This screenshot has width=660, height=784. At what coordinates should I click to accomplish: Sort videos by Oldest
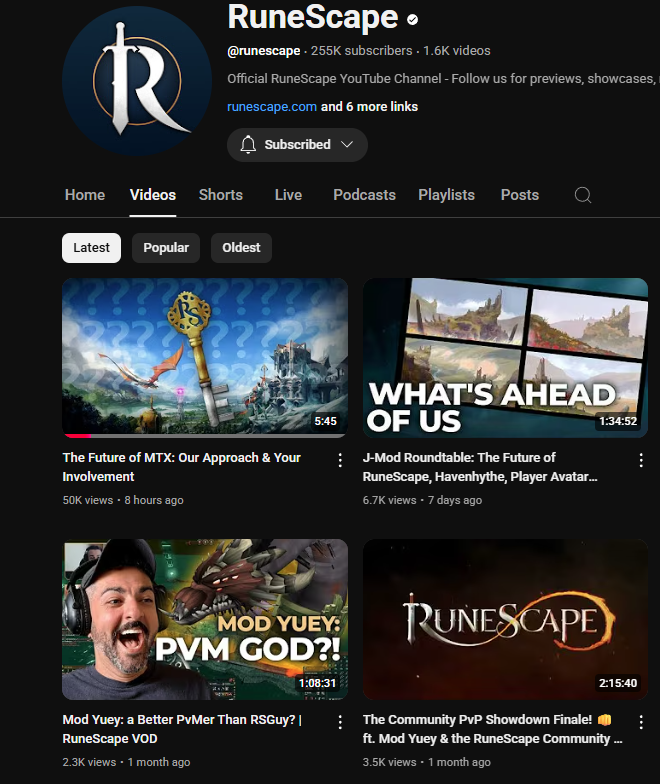point(242,248)
